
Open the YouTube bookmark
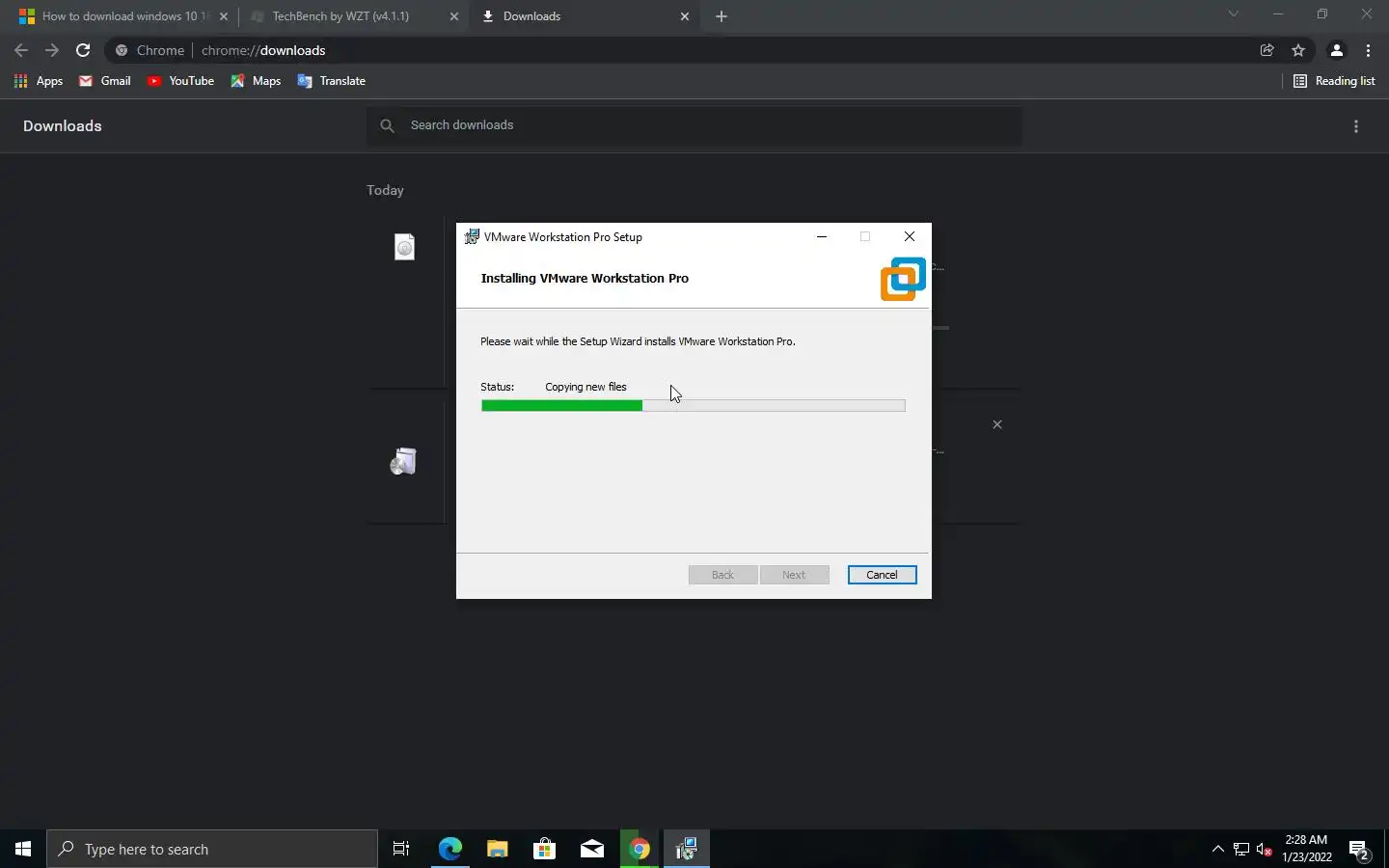180,81
